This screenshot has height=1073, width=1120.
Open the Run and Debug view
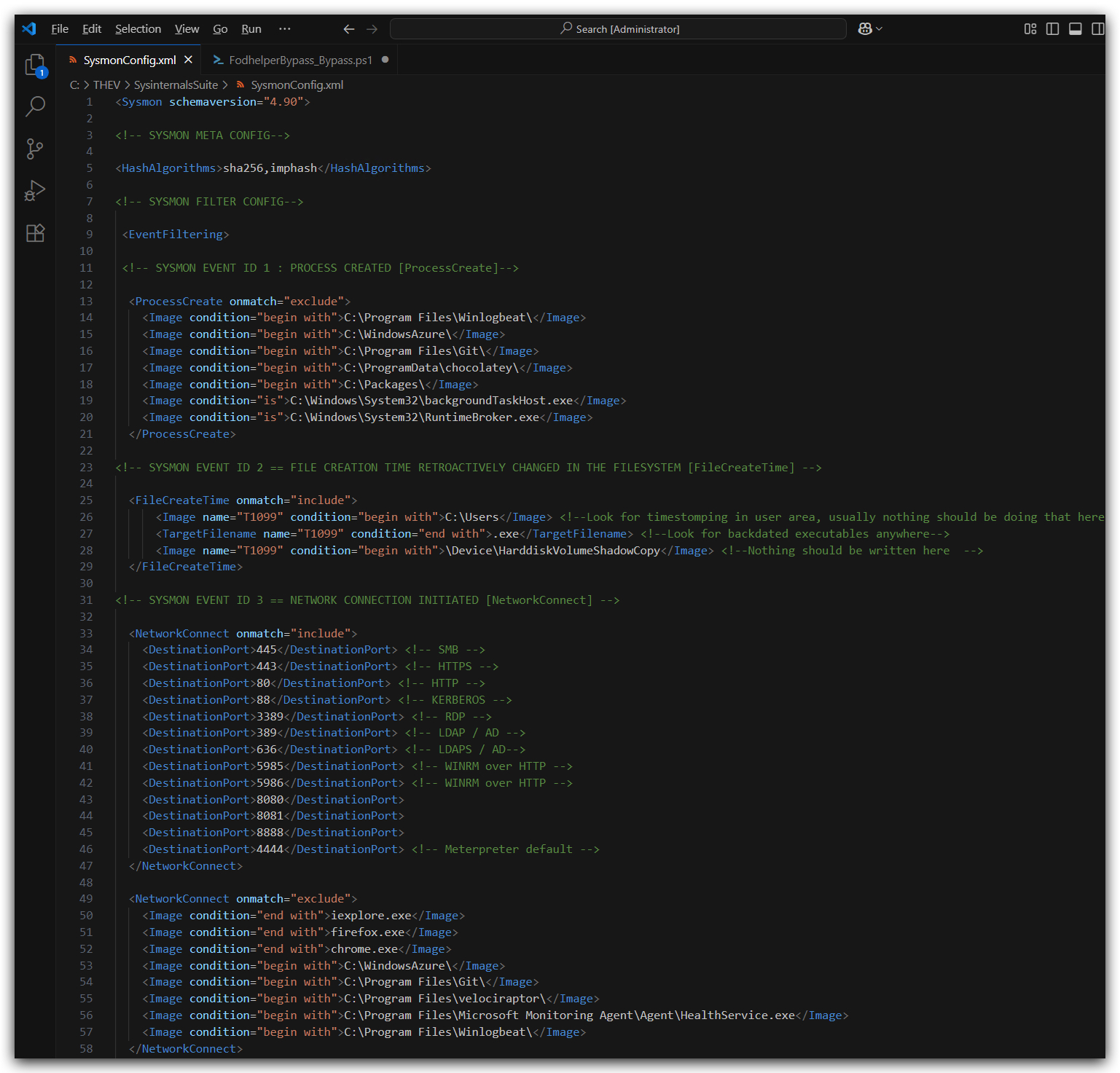[35, 191]
